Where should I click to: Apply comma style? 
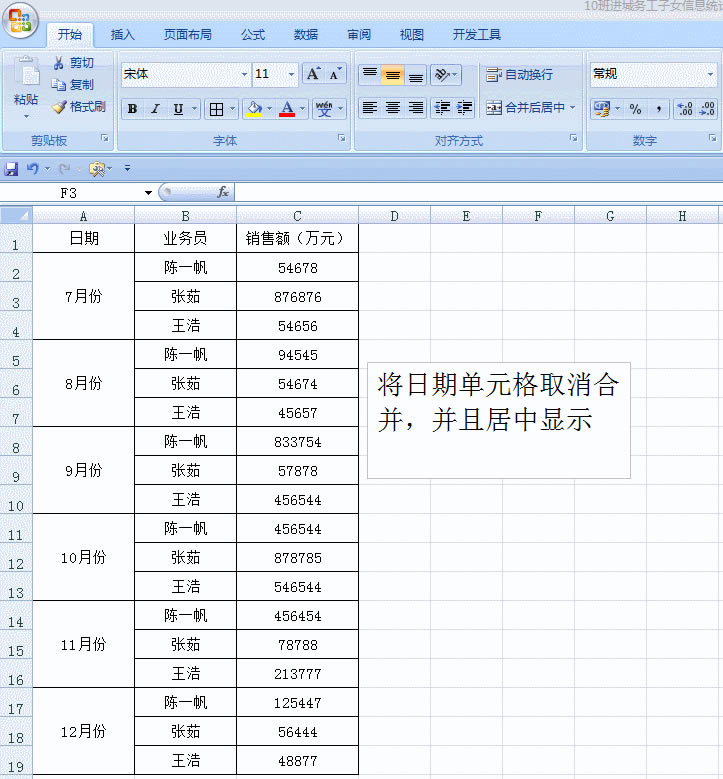click(658, 109)
